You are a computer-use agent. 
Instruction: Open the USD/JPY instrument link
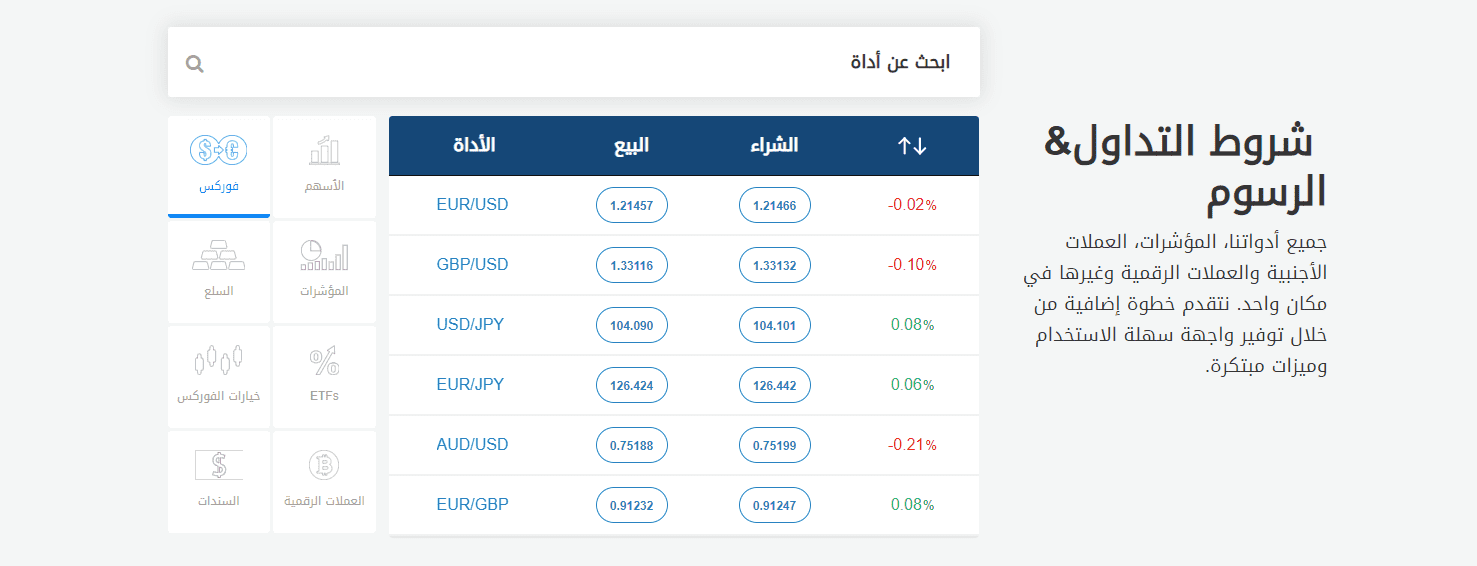(x=470, y=325)
